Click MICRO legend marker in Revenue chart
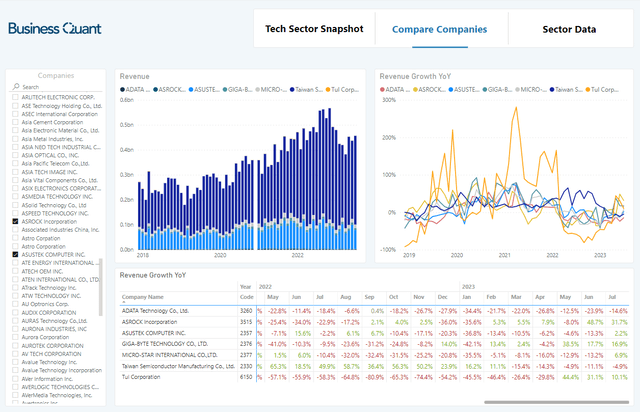Screen dimensions: 640x412 [x=259, y=89]
